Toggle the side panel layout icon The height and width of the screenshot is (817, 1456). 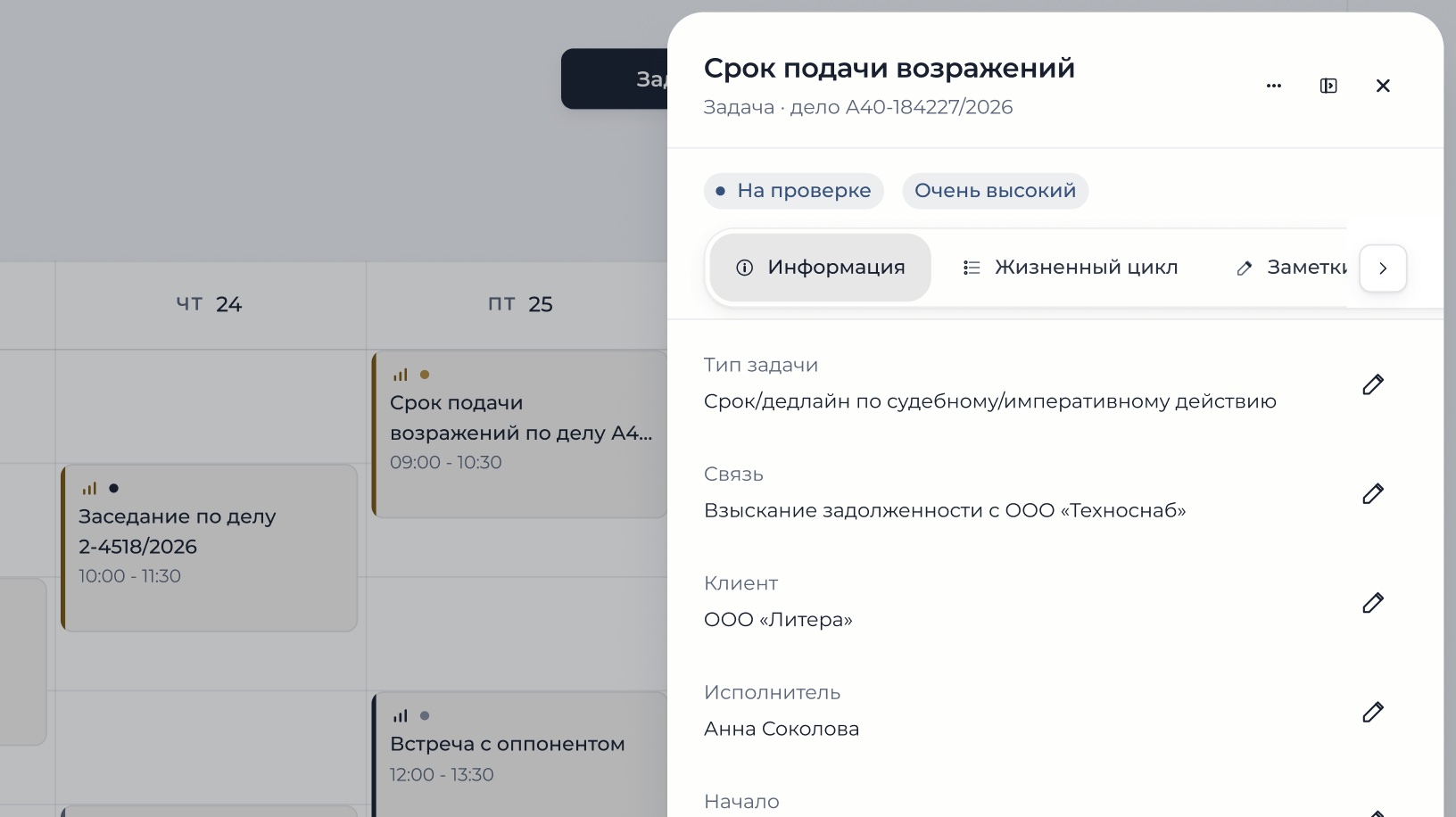tap(1328, 86)
